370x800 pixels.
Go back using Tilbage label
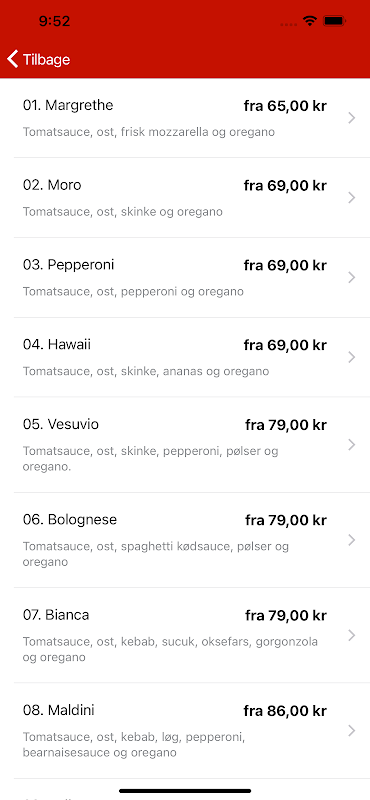pos(46,60)
